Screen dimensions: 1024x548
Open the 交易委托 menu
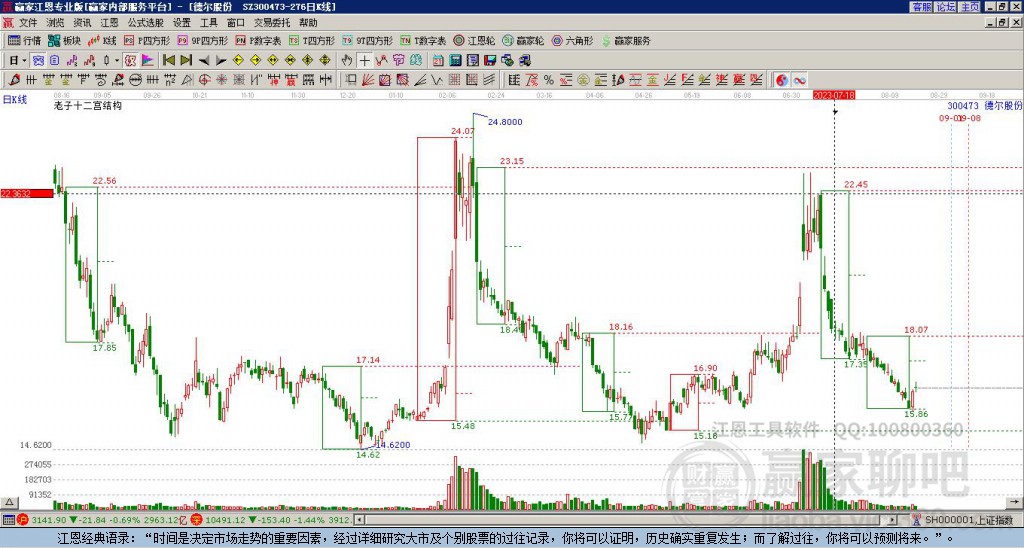(272, 23)
